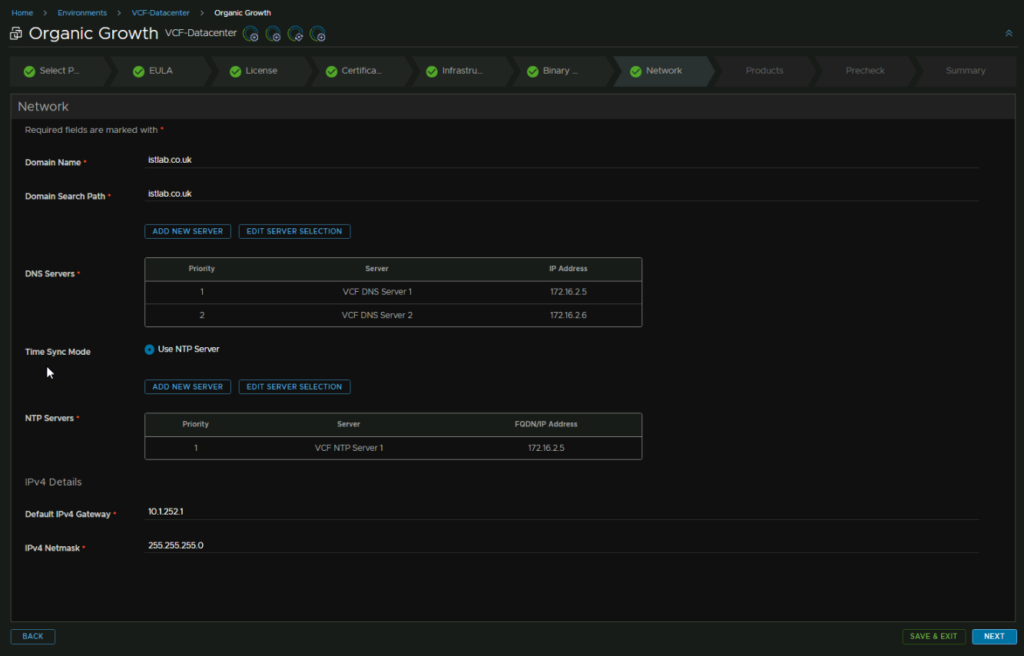Go to the EULA wizard step
This screenshot has height=656, width=1024.
pos(161,71)
